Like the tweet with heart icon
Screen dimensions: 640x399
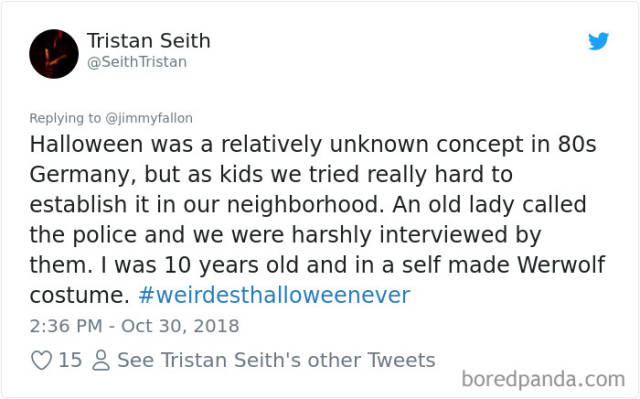(x=42, y=360)
